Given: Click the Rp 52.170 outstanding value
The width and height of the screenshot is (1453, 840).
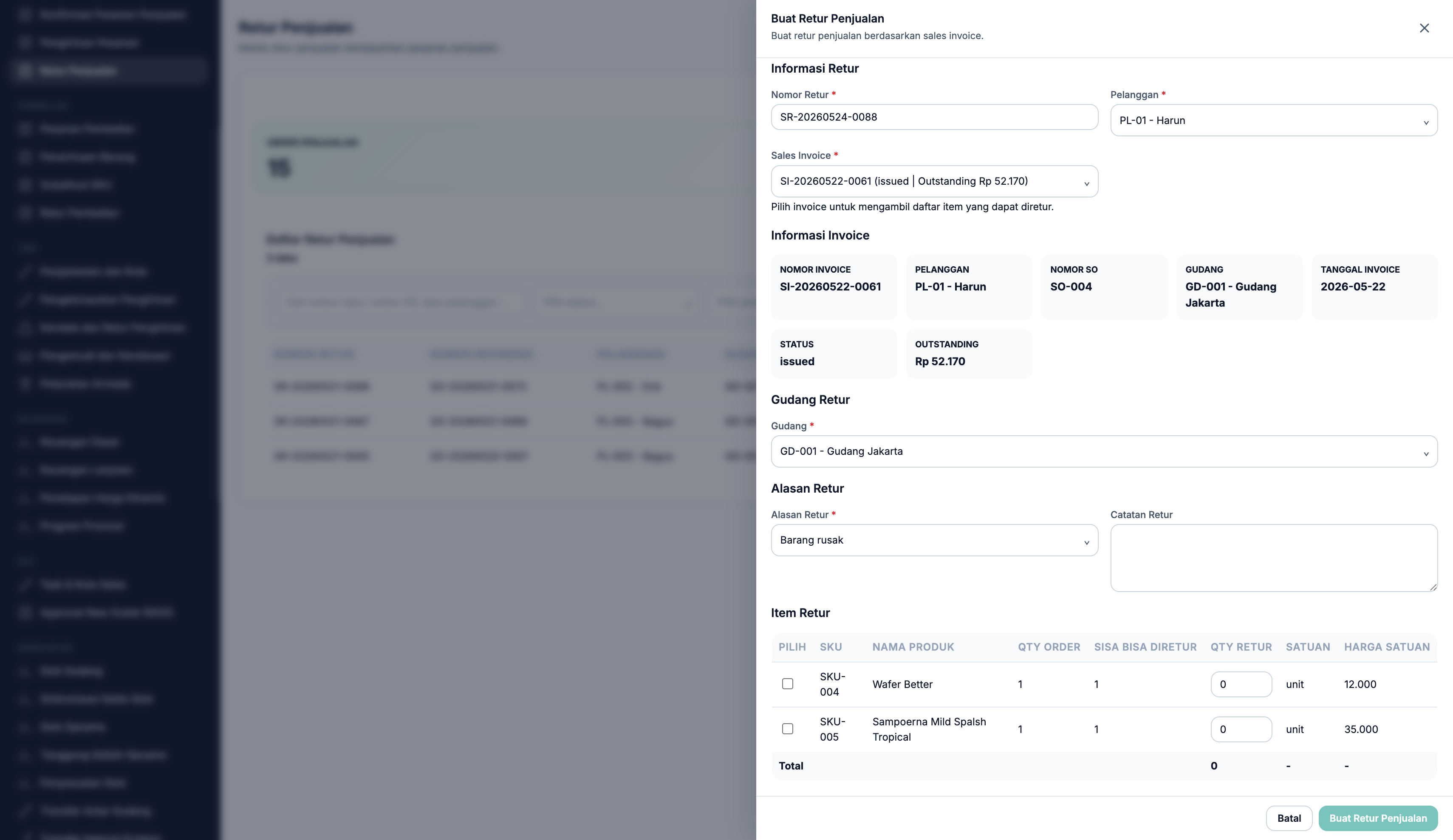Looking at the screenshot, I should pos(940,361).
